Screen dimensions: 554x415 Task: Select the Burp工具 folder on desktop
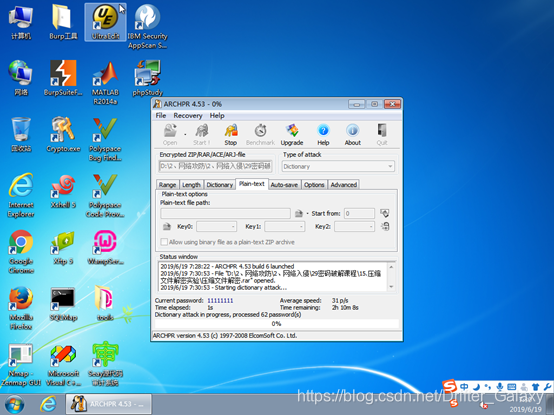click(63, 22)
